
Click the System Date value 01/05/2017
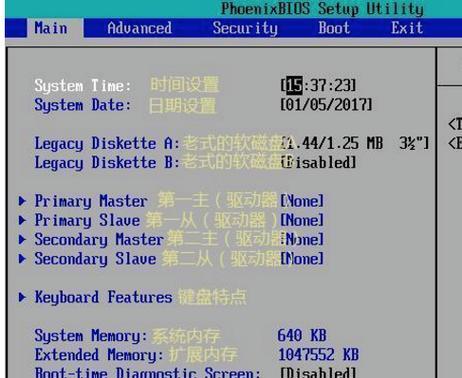(x=326, y=105)
